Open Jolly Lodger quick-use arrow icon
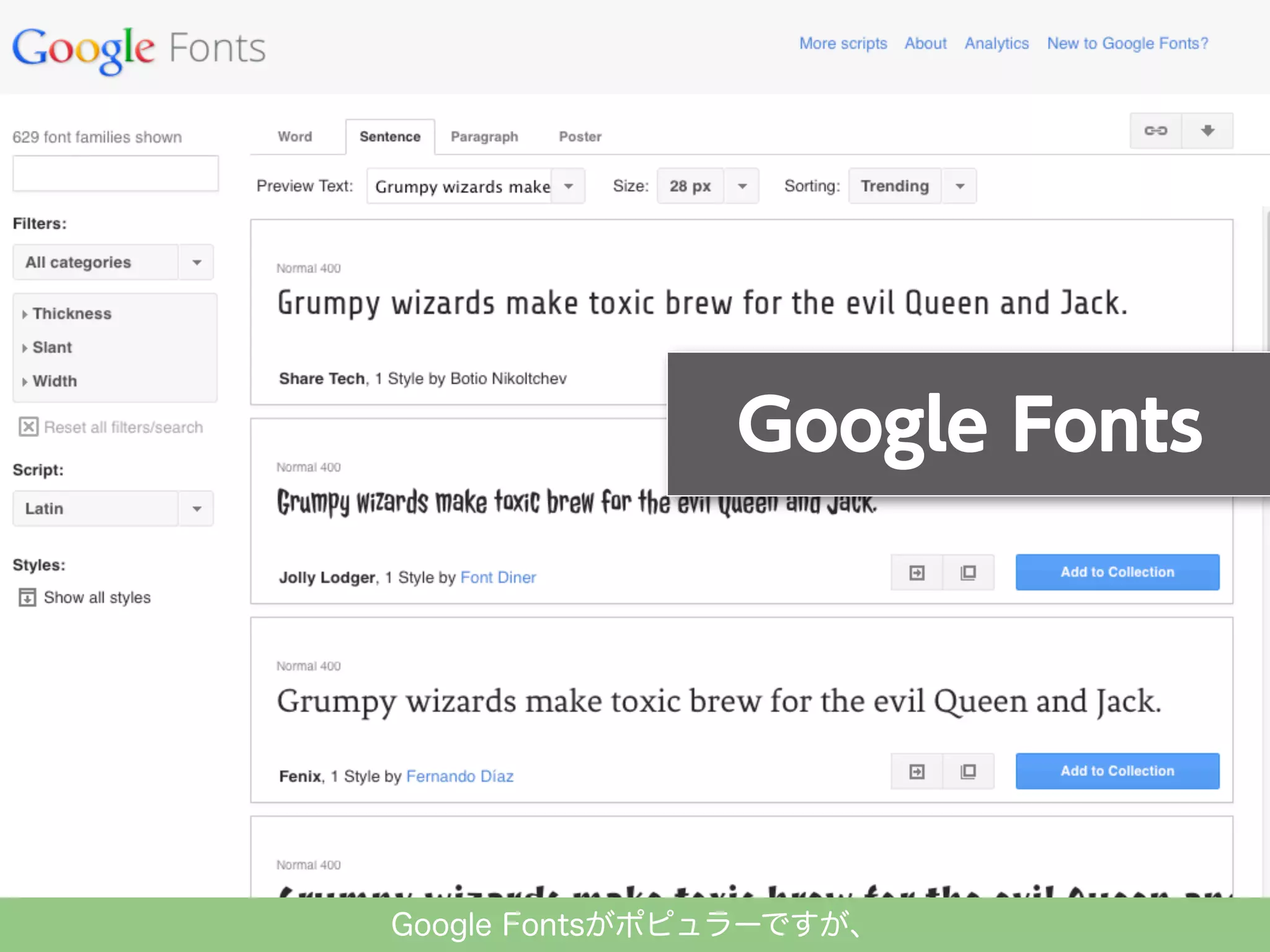The width and height of the screenshot is (1270, 952). pyautogui.click(x=917, y=572)
